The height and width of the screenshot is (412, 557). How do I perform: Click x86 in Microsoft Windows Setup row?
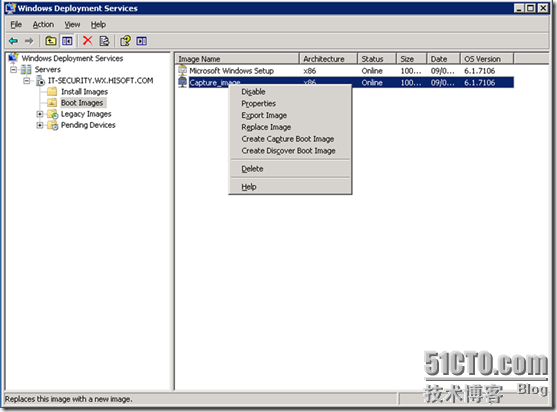tap(309, 71)
